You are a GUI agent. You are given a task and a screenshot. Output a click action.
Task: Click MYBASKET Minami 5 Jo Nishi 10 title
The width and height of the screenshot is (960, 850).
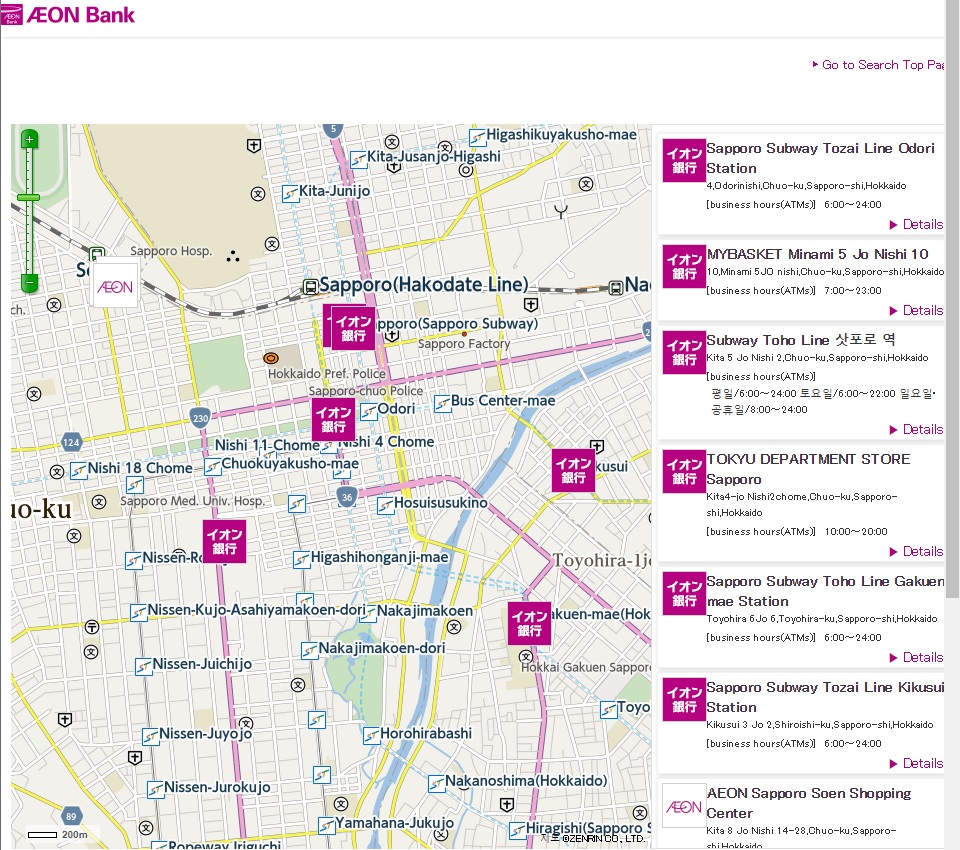point(817,254)
